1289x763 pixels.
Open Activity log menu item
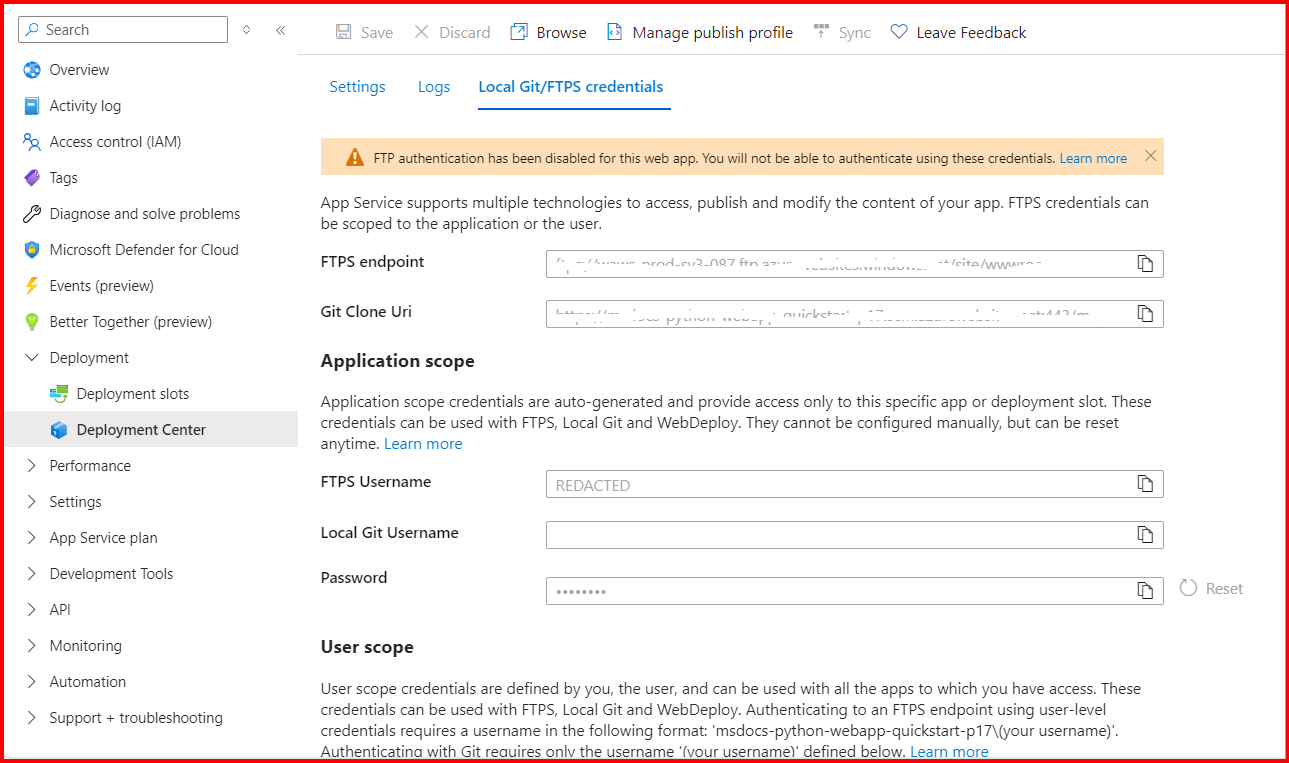pyautogui.click(x=150, y=106)
